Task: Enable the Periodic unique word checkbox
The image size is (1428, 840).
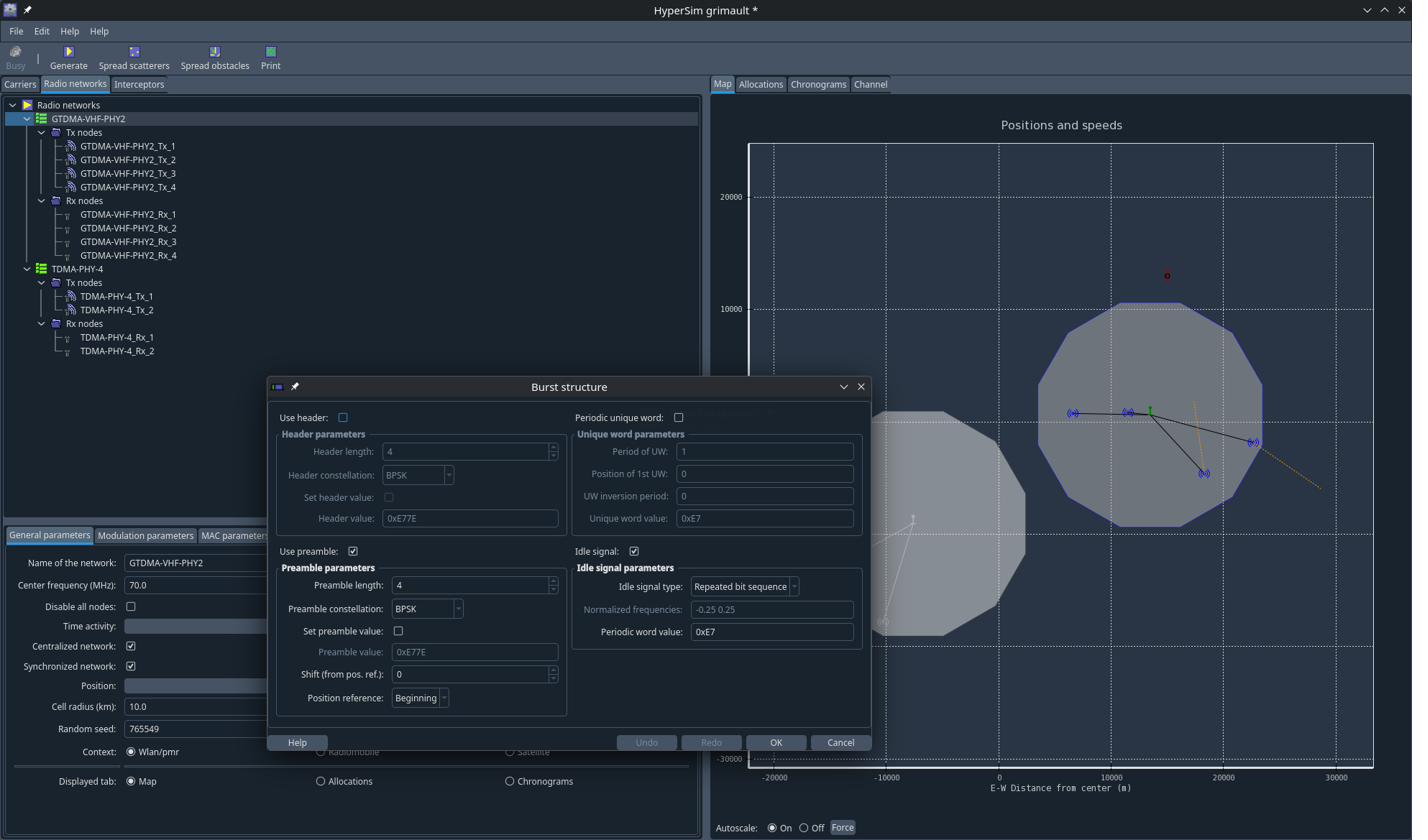Action: (x=679, y=417)
